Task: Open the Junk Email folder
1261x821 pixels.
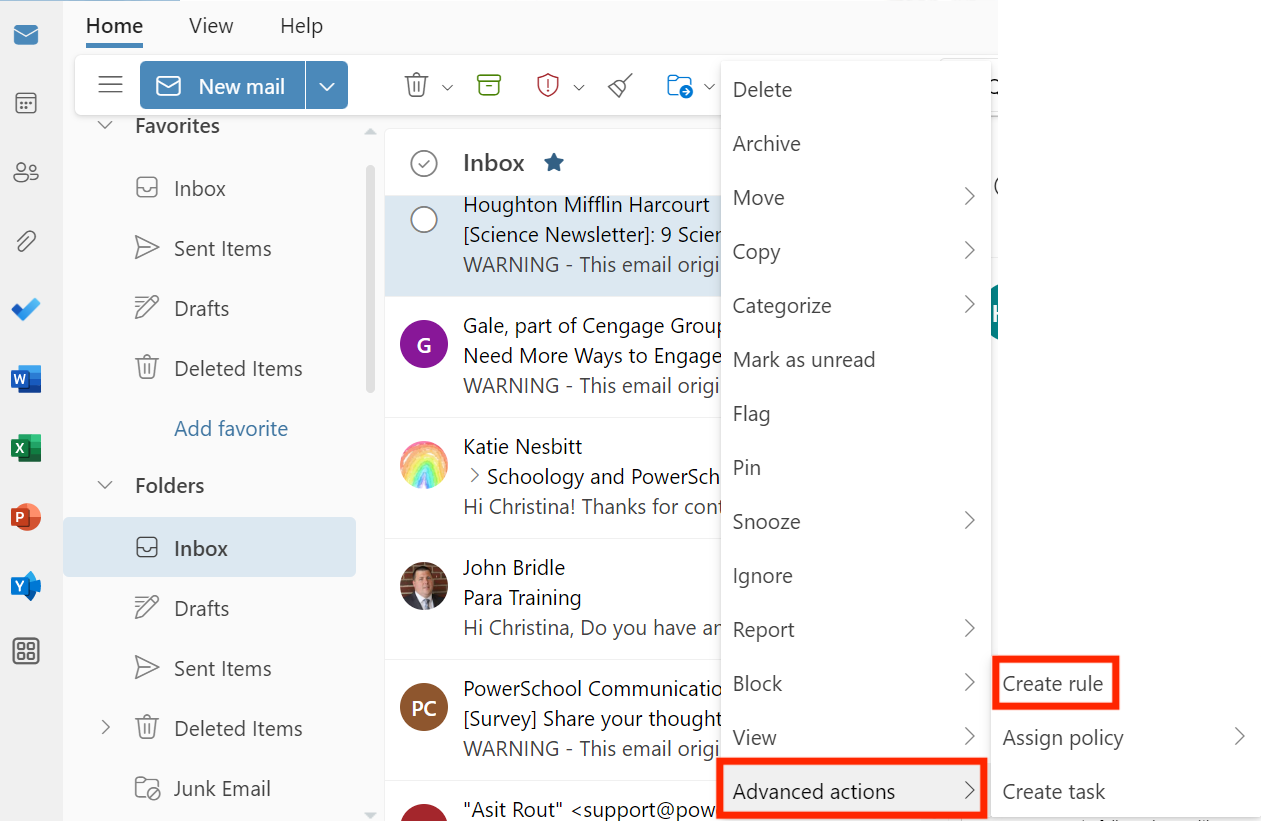Action: pos(210,789)
